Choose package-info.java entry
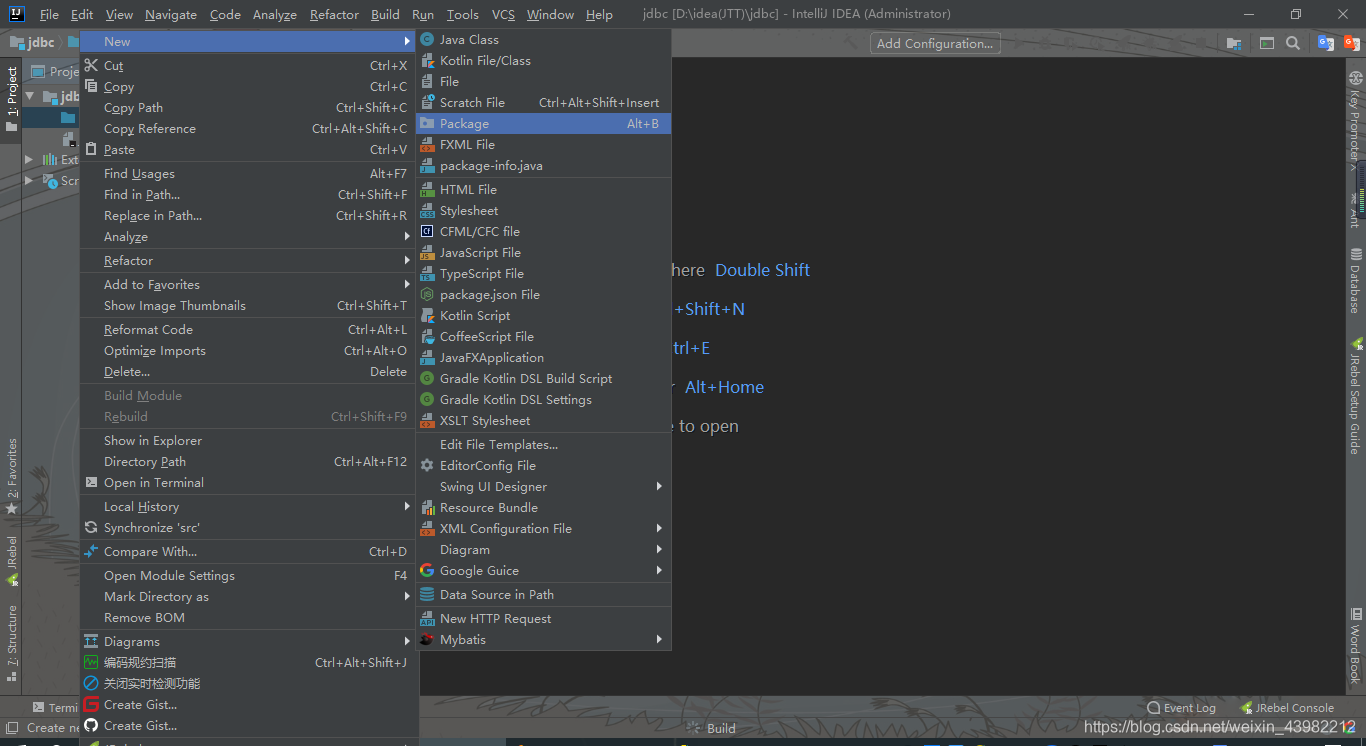The height and width of the screenshot is (746, 1366). point(543,165)
